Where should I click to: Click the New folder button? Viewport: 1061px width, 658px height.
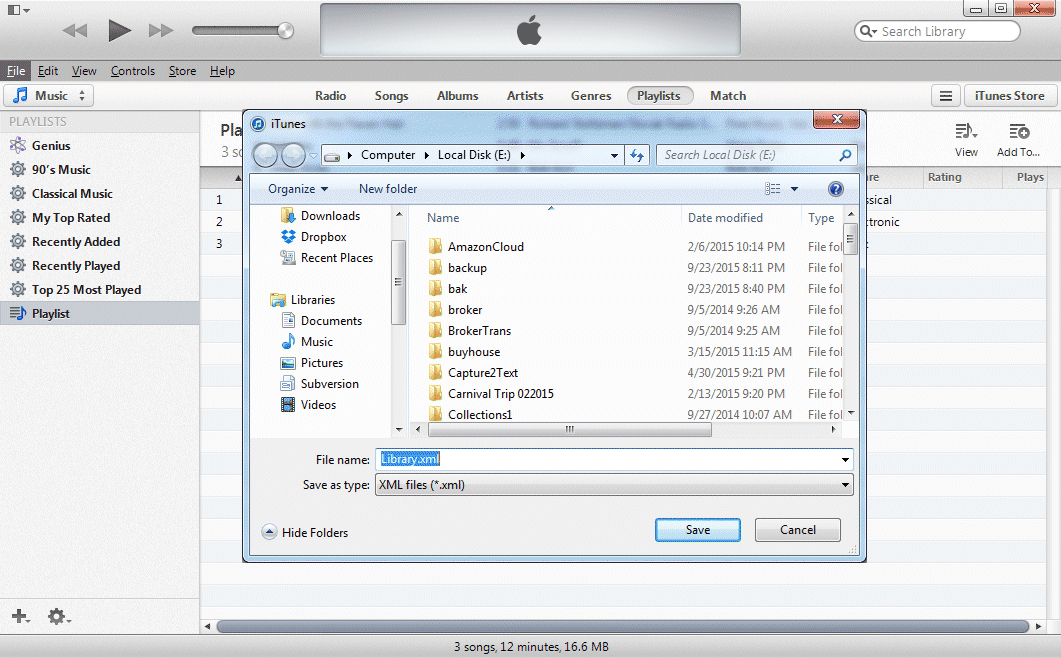pyautogui.click(x=388, y=189)
